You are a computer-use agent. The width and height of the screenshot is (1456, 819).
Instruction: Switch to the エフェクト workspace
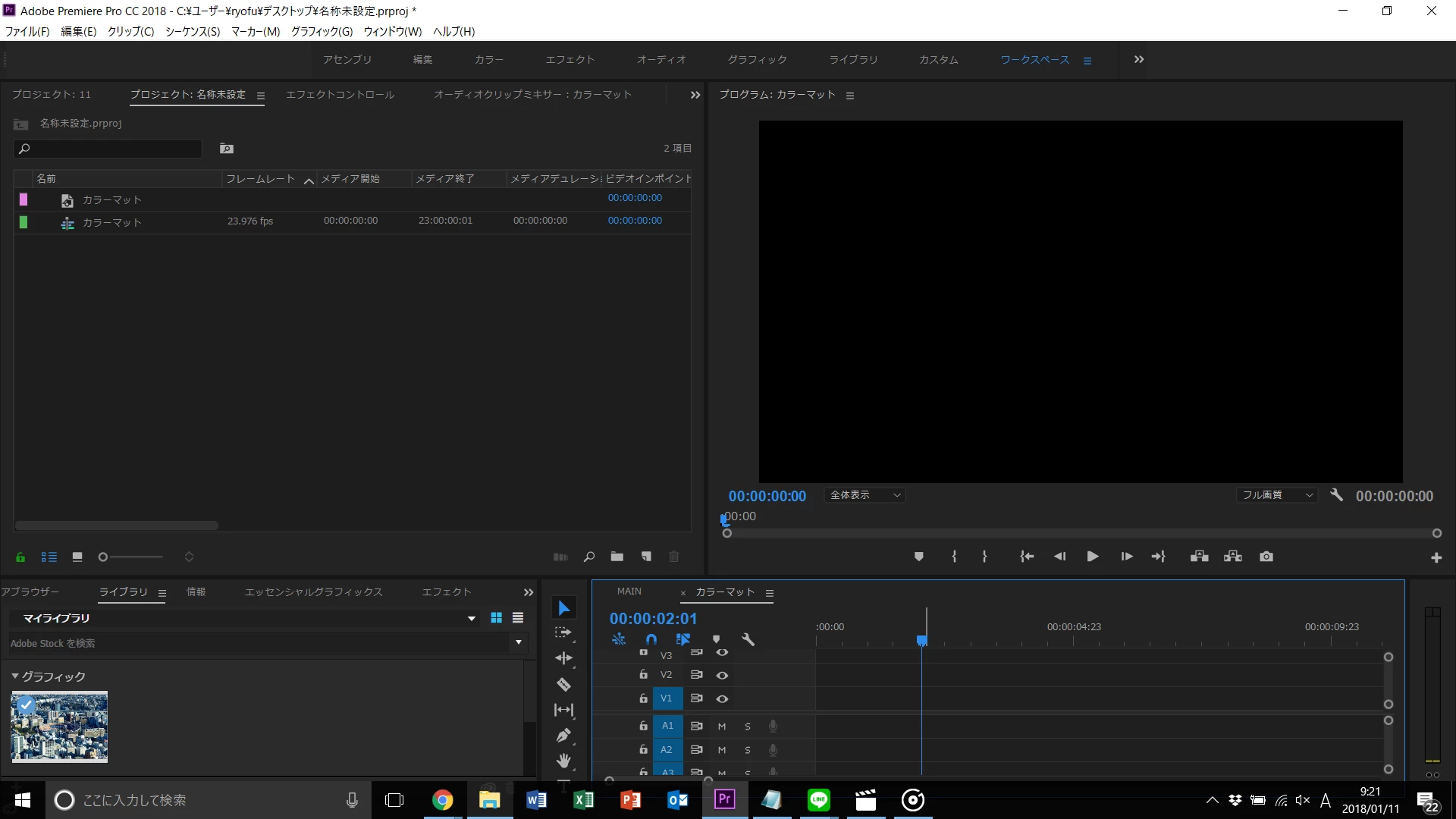(570, 60)
